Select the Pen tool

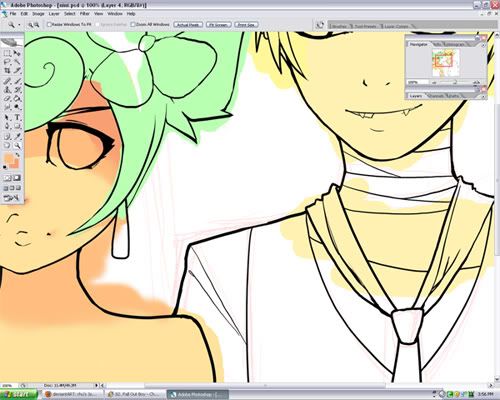point(7,126)
